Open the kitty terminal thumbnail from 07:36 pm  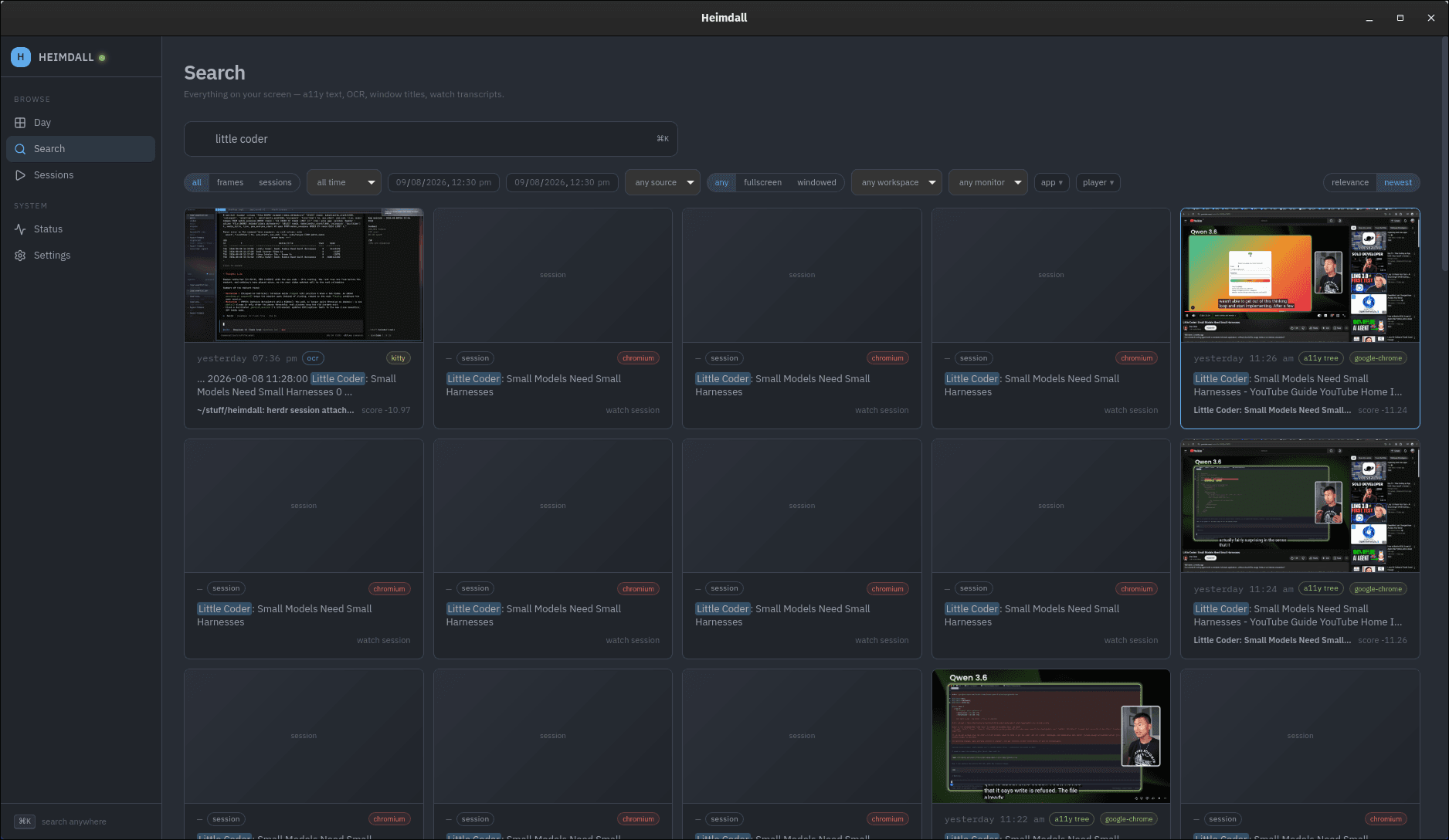click(304, 275)
